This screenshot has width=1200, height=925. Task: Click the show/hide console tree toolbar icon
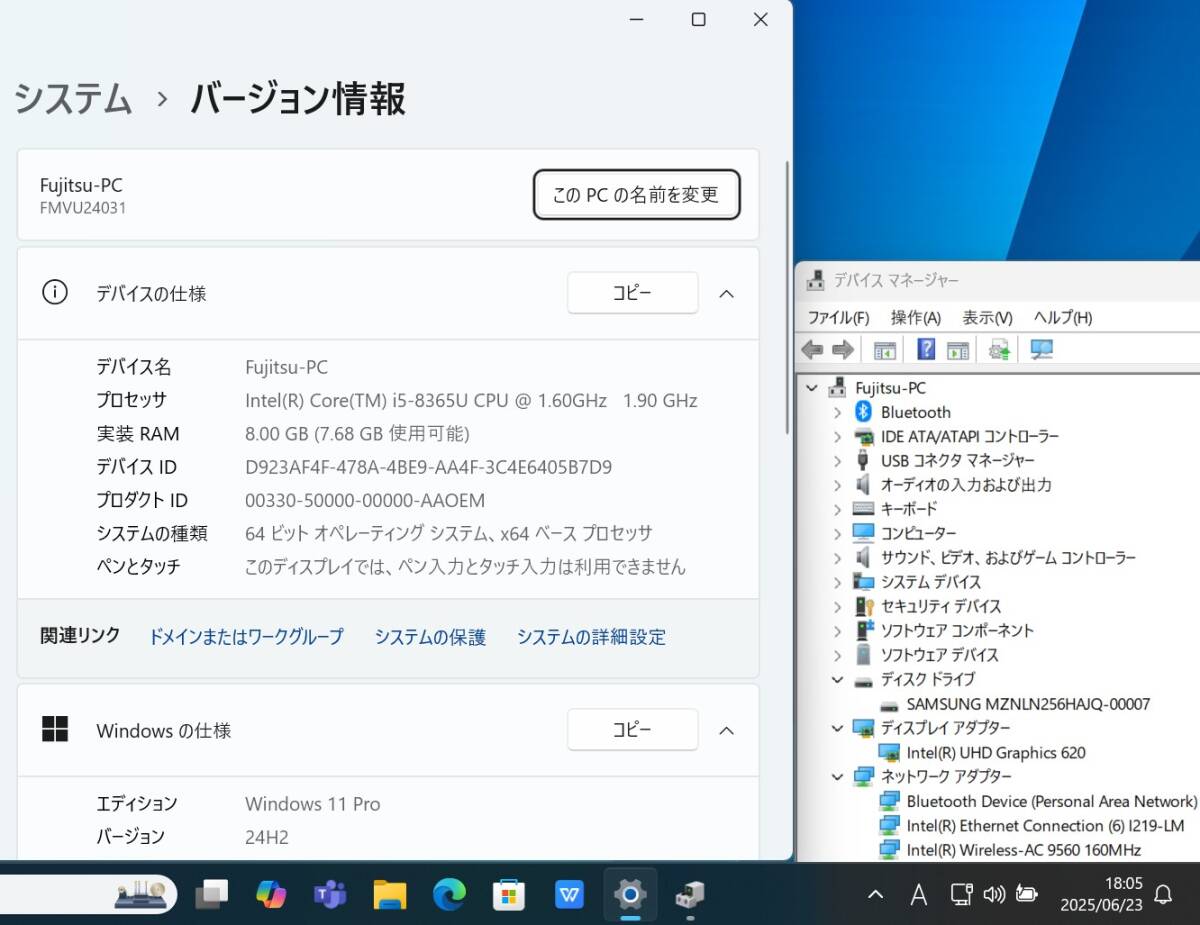(884, 350)
